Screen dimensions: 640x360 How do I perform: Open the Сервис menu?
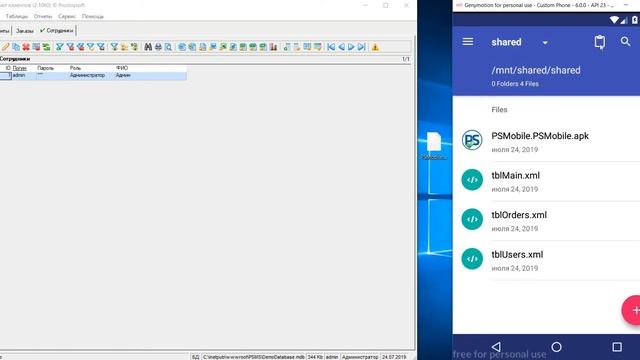67,16
